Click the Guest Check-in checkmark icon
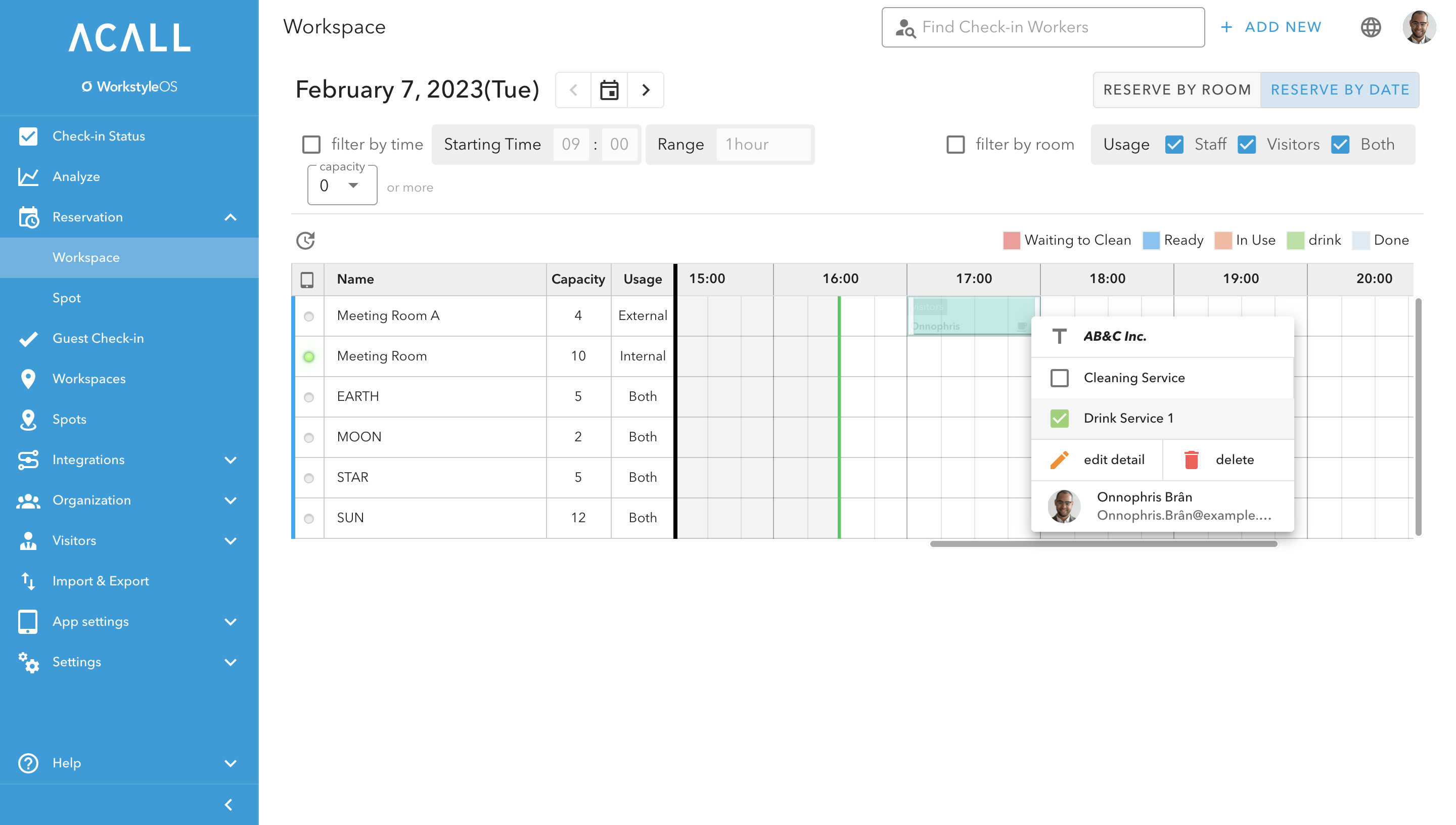Image resolution: width=1456 pixels, height=825 pixels. (28, 338)
